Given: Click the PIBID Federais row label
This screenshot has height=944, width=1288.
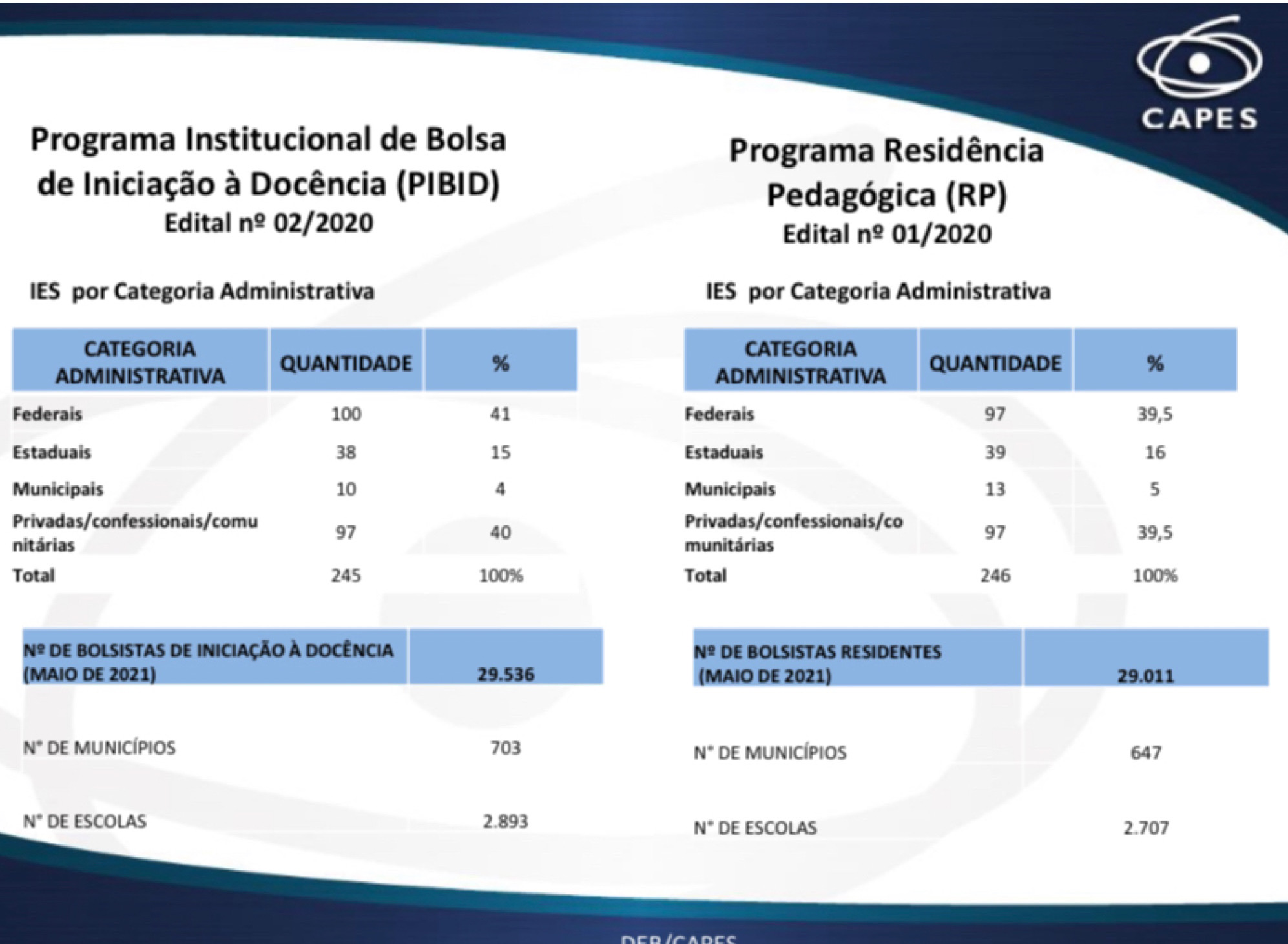Looking at the screenshot, I should click(48, 414).
